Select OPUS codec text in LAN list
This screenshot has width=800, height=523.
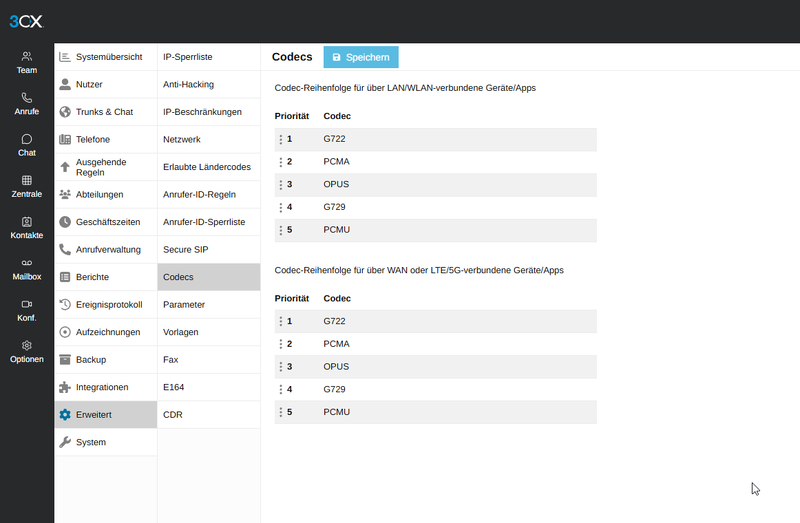336,184
